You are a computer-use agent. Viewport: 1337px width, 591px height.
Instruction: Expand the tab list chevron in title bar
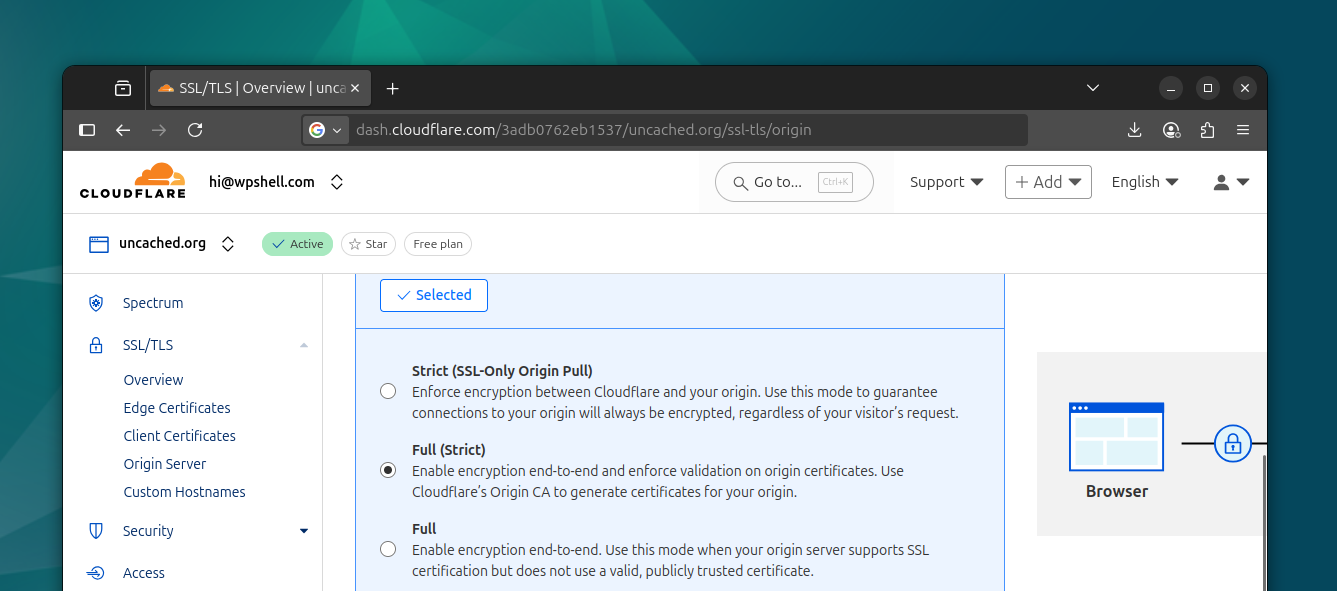coord(1093,88)
